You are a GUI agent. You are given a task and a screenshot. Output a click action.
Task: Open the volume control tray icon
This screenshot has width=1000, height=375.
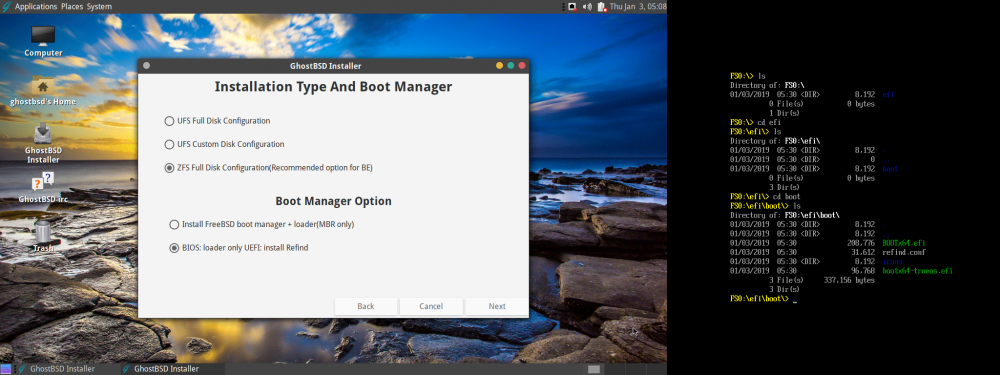click(x=587, y=6)
